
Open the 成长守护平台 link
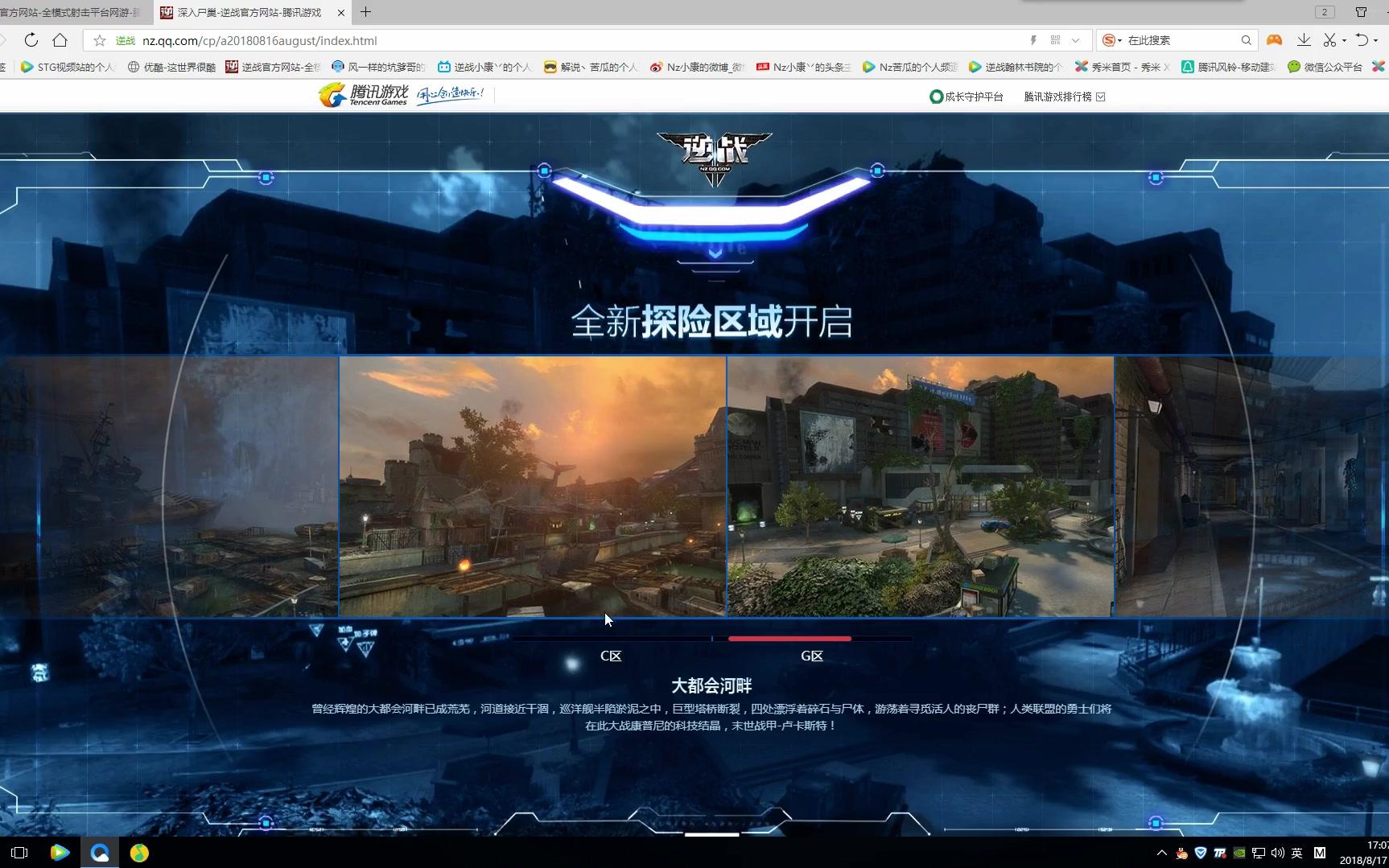(967, 97)
